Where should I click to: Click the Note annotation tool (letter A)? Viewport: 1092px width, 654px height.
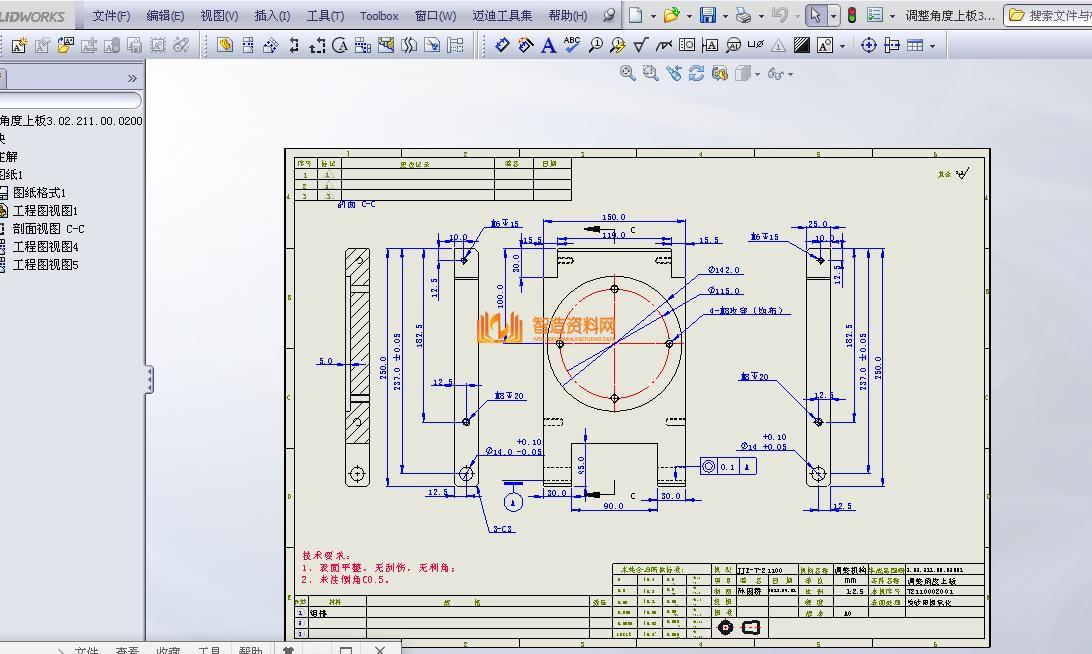[x=548, y=45]
